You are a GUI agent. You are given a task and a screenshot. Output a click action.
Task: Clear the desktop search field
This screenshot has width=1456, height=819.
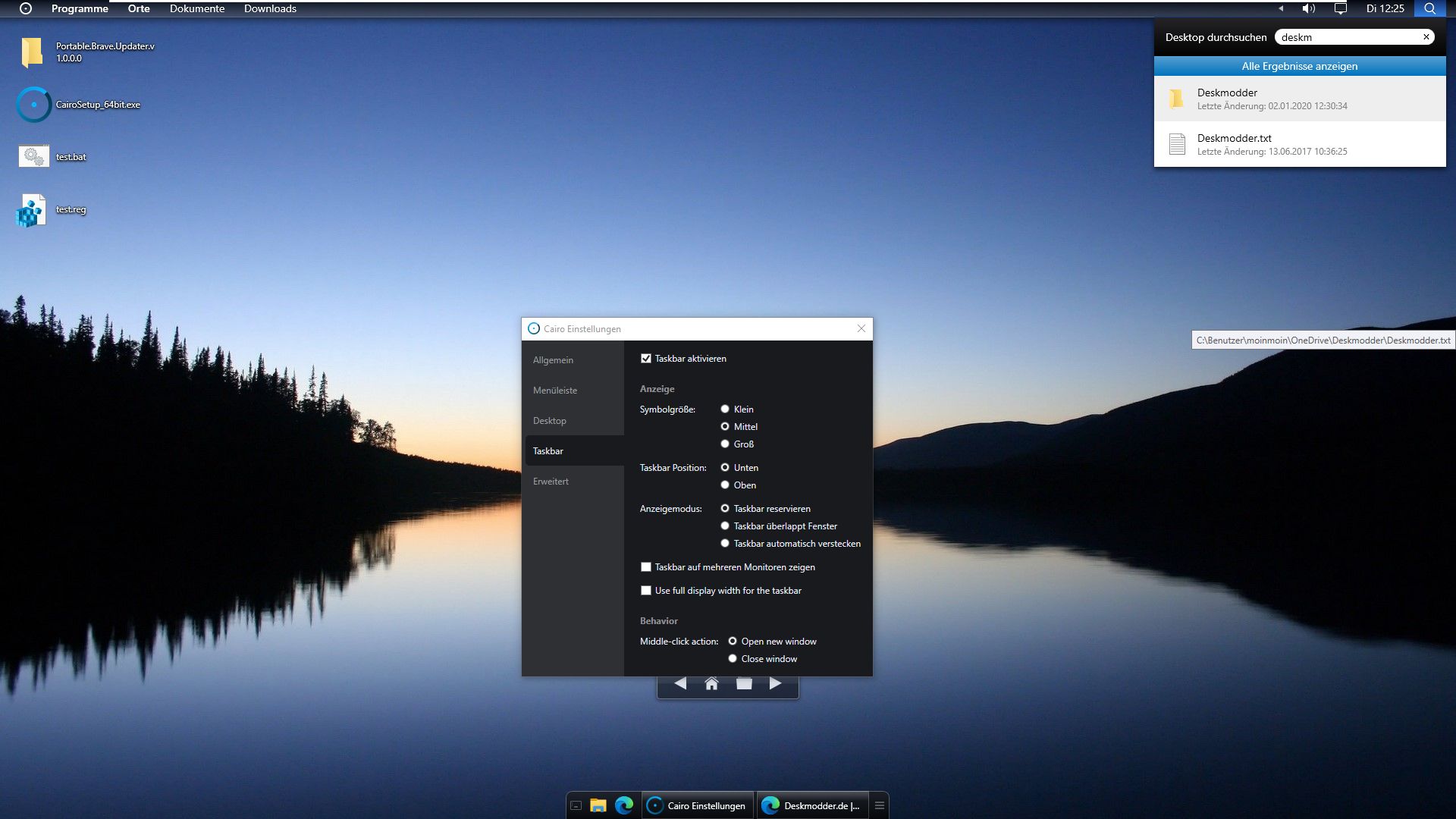(1426, 36)
